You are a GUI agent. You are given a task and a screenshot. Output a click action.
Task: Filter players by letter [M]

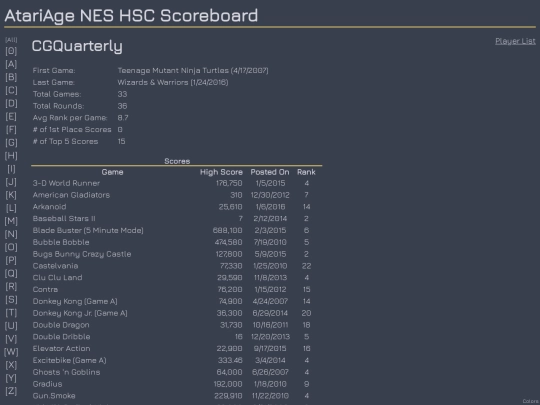coord(11,221)
